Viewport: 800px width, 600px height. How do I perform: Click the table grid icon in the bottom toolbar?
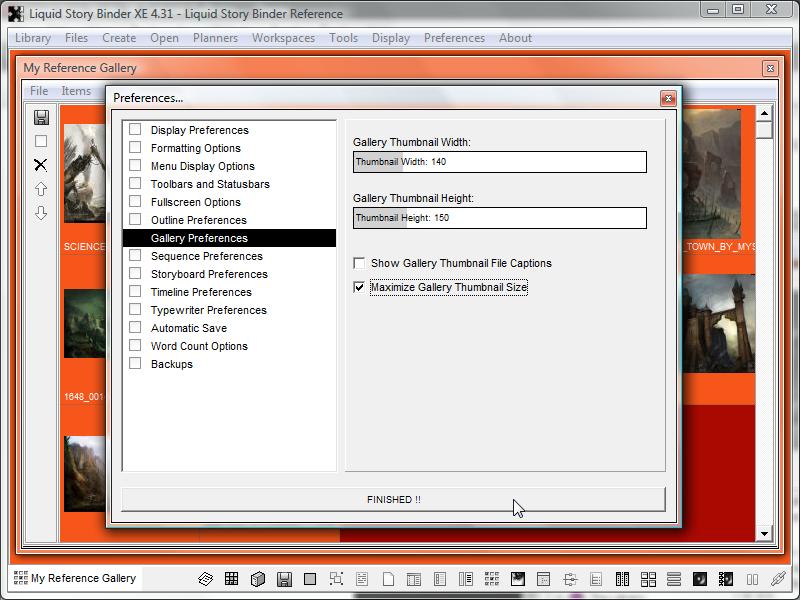coord(231,579)
